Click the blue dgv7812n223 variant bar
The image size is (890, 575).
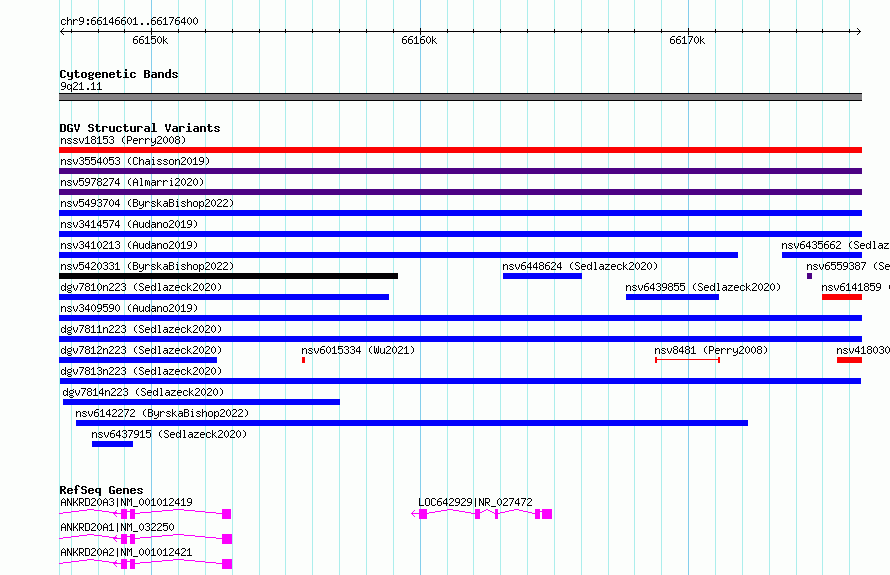(138, 360)
